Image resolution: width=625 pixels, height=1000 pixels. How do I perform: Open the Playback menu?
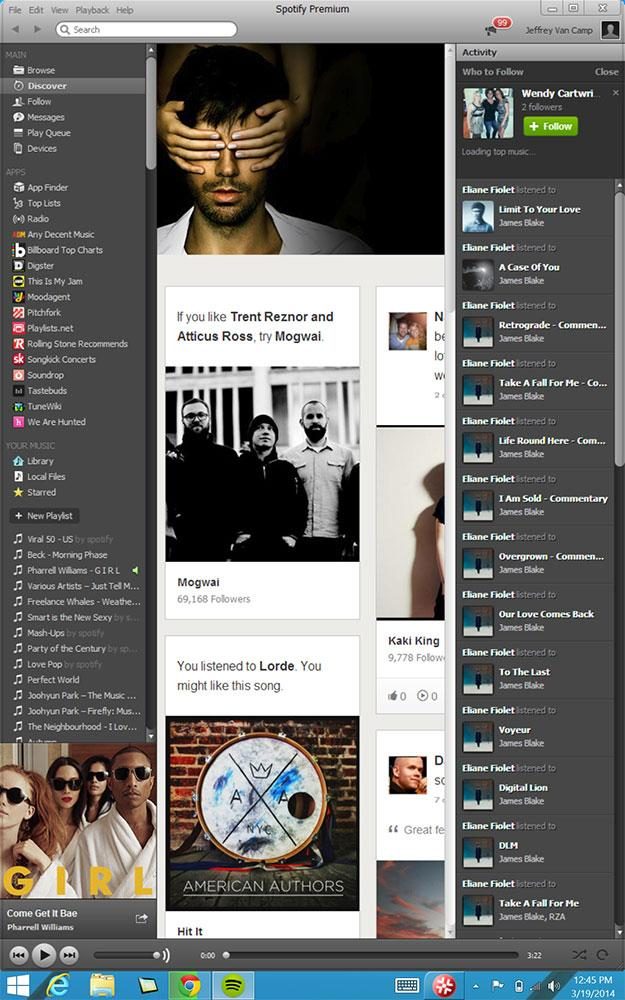(x=92, y=10)
